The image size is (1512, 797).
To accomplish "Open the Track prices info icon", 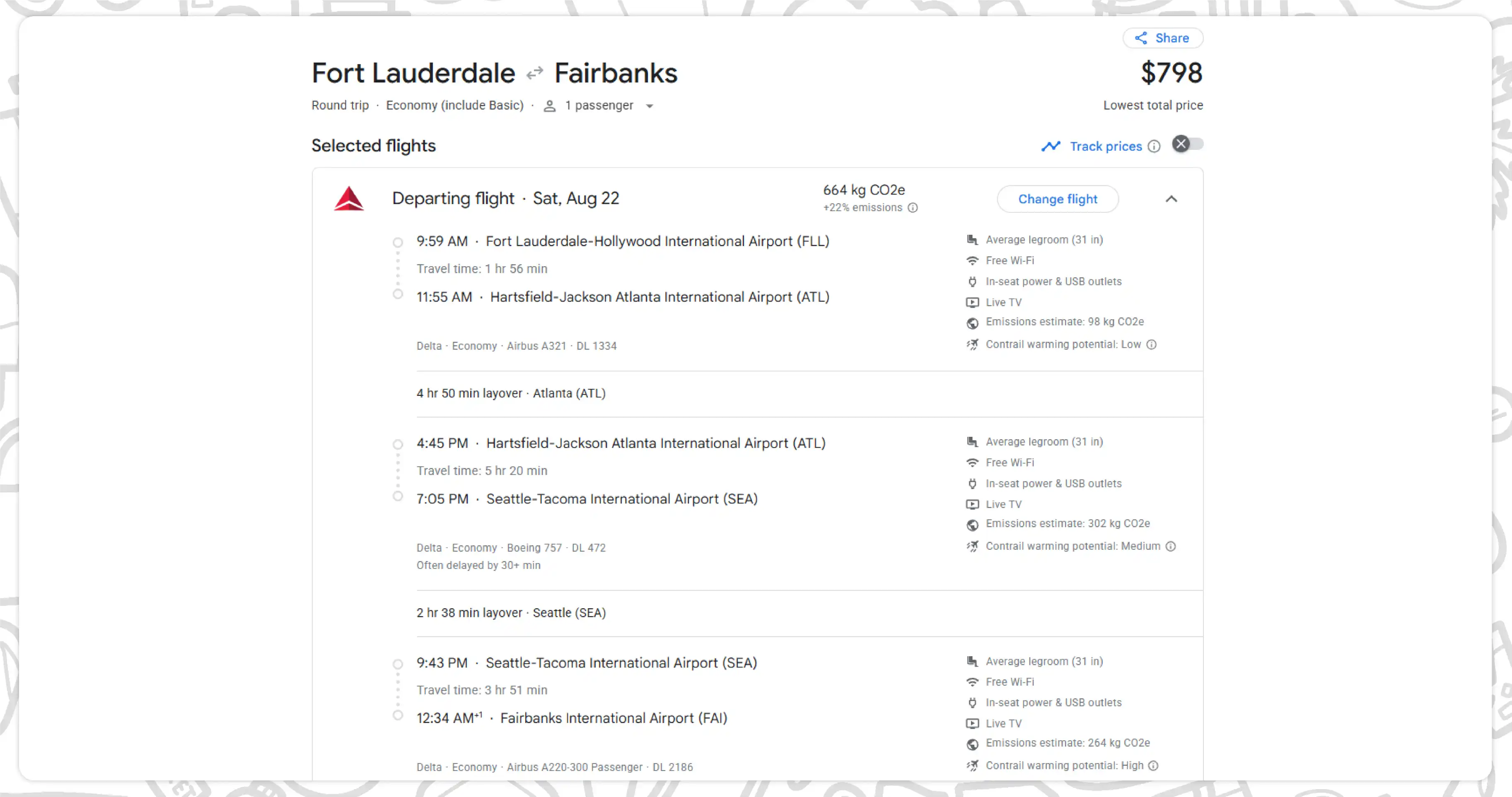I will (x=1154, y=147).
